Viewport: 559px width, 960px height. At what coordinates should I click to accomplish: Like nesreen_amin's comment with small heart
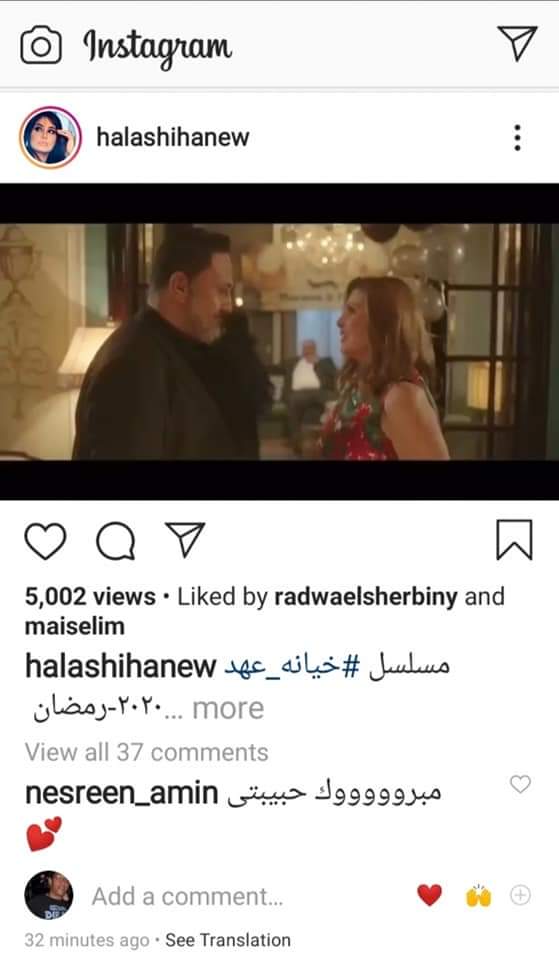pyautogui.click(x=520, y=784)
